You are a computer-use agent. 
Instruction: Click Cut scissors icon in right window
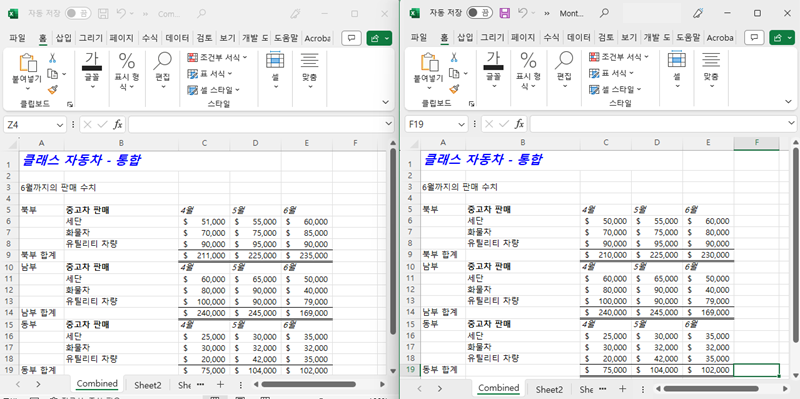[454, 58]
